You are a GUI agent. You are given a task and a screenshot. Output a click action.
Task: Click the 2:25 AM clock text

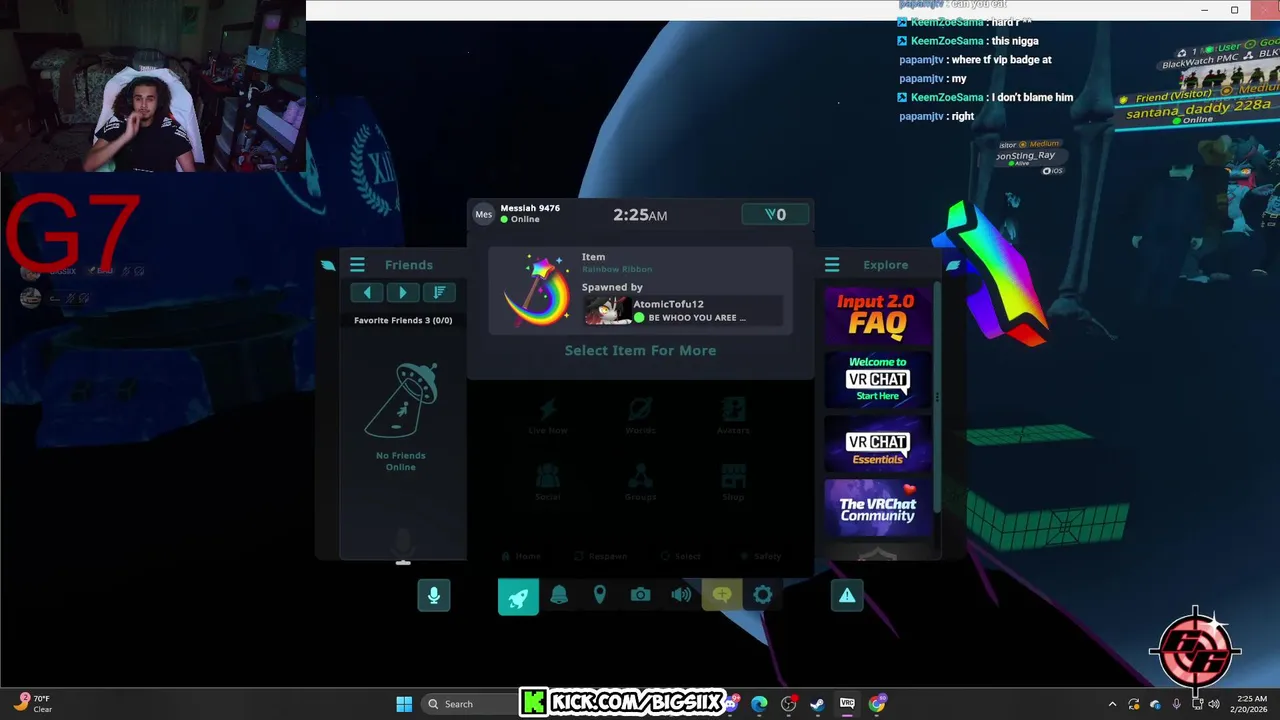640,215
